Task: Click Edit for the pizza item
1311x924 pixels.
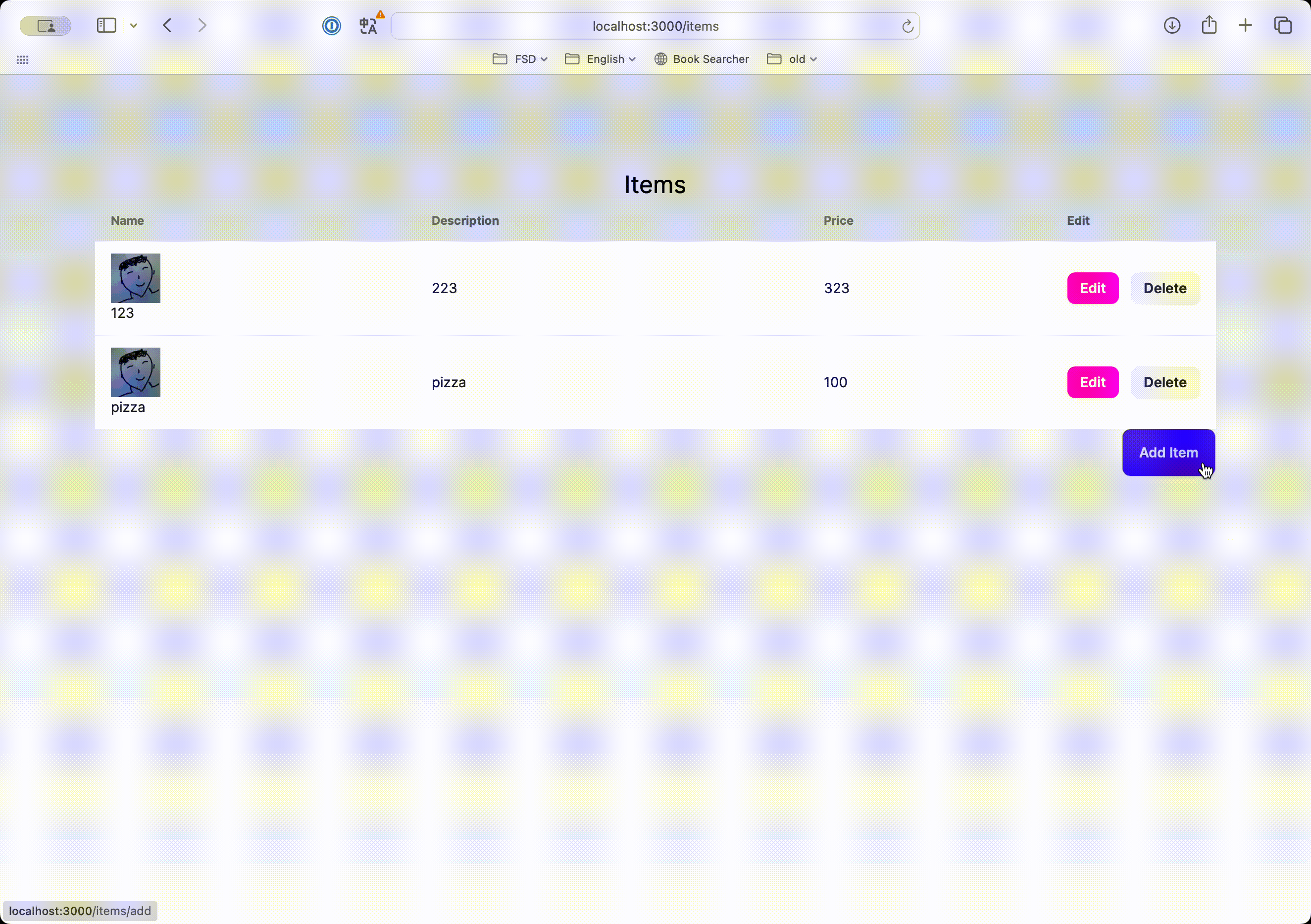Action: [x=1092, y=383]
